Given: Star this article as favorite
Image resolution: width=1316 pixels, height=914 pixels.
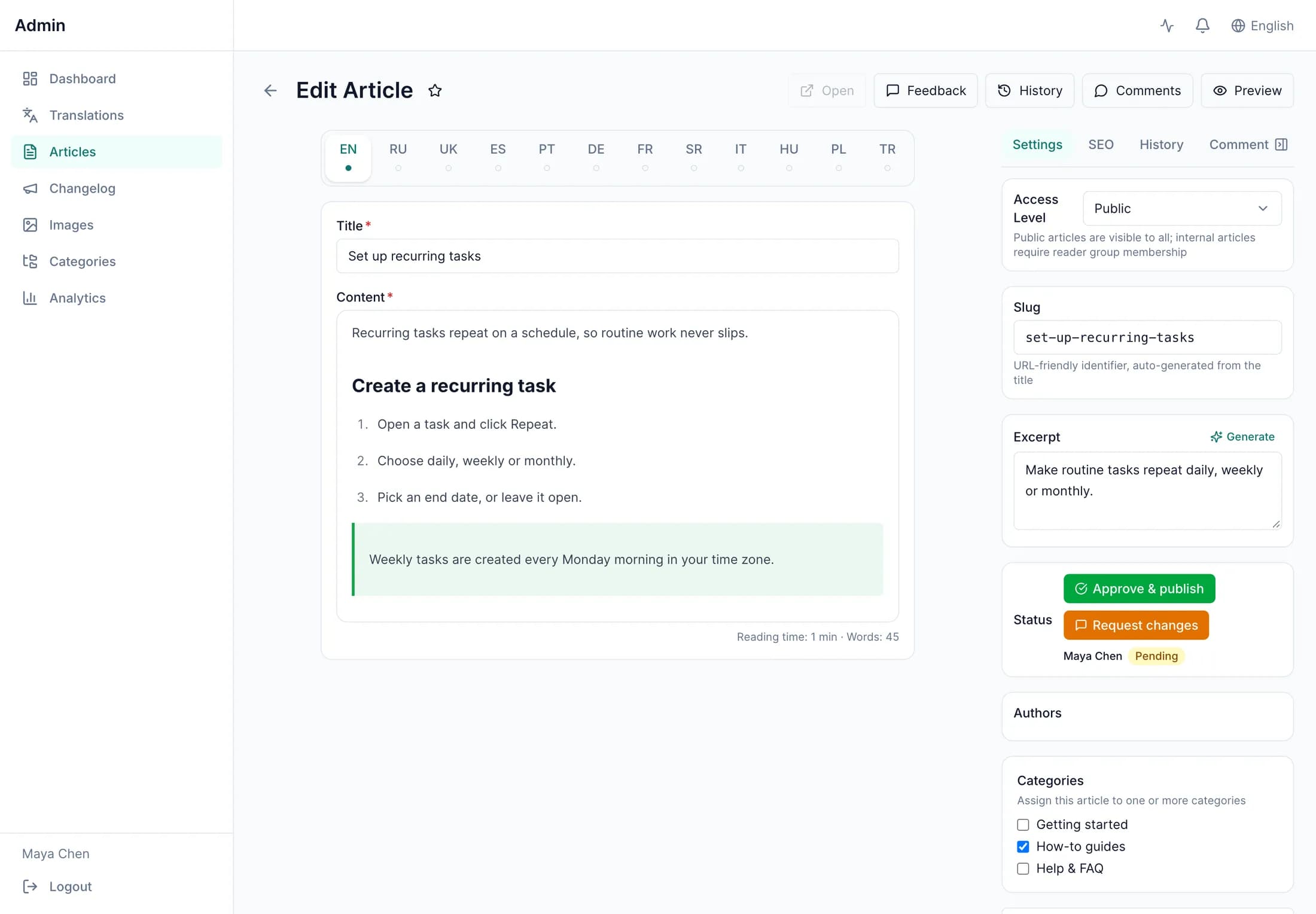Looking at the screenshot, I should click(x=435, y=90).
